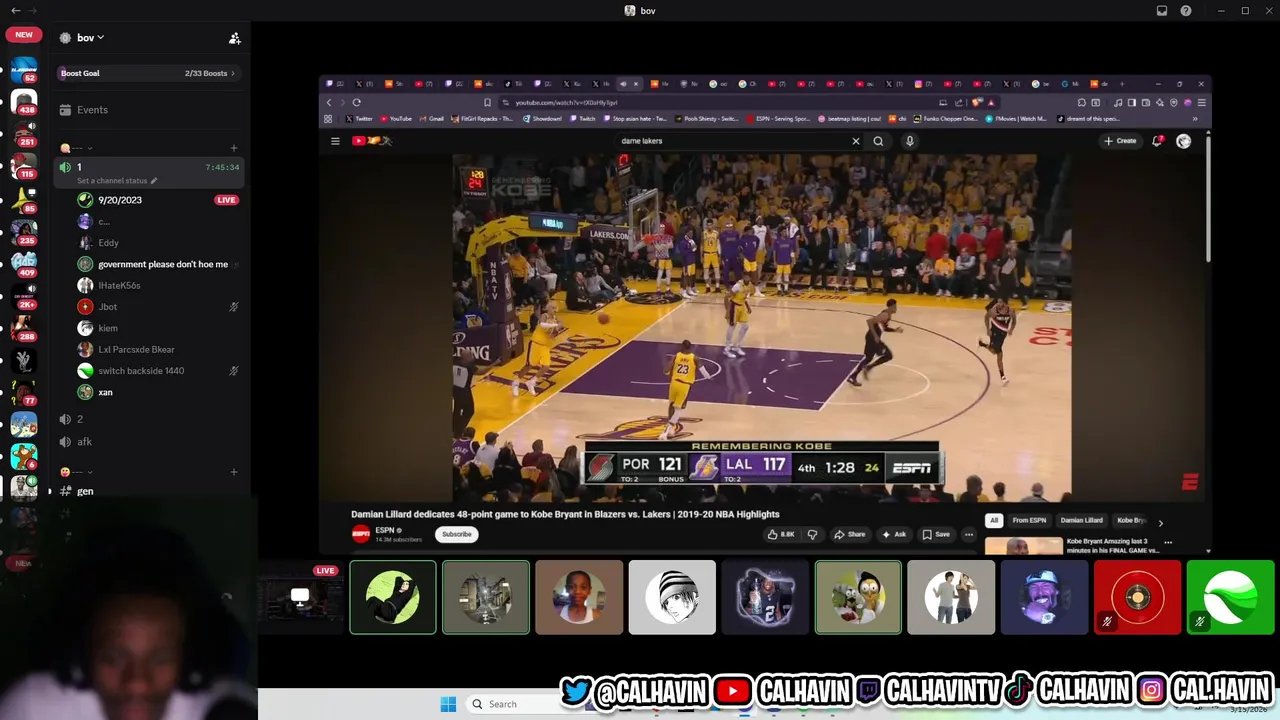
Task: Click the browser reload button in the stream
Action: point(356,102)
